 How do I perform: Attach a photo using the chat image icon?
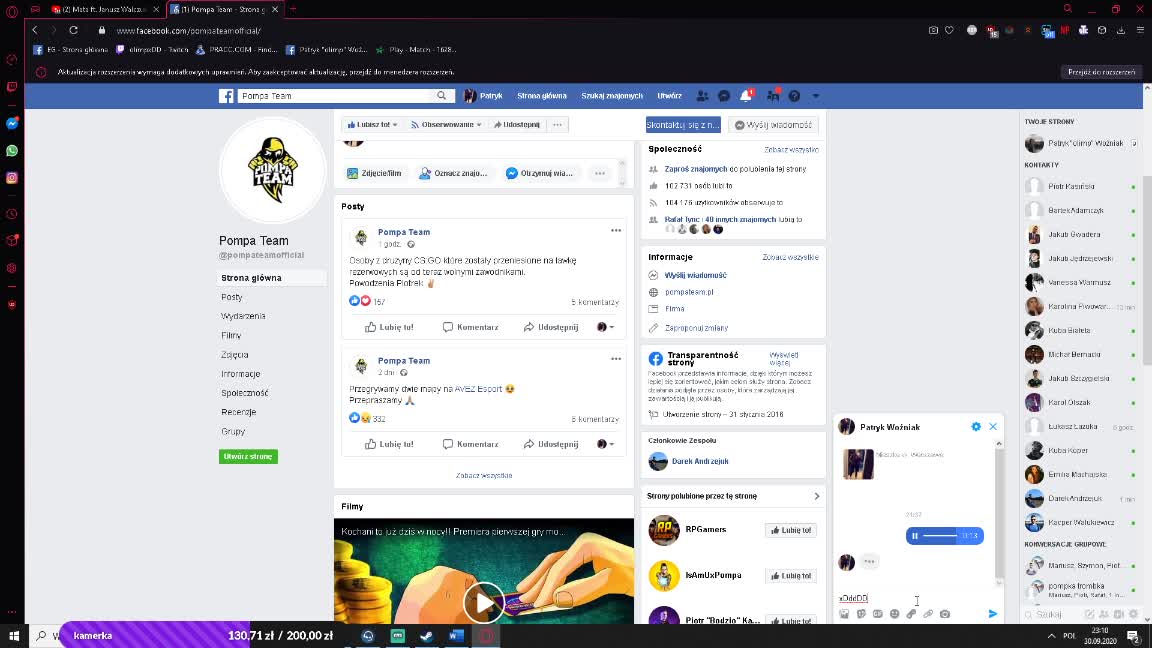(844, 613)
